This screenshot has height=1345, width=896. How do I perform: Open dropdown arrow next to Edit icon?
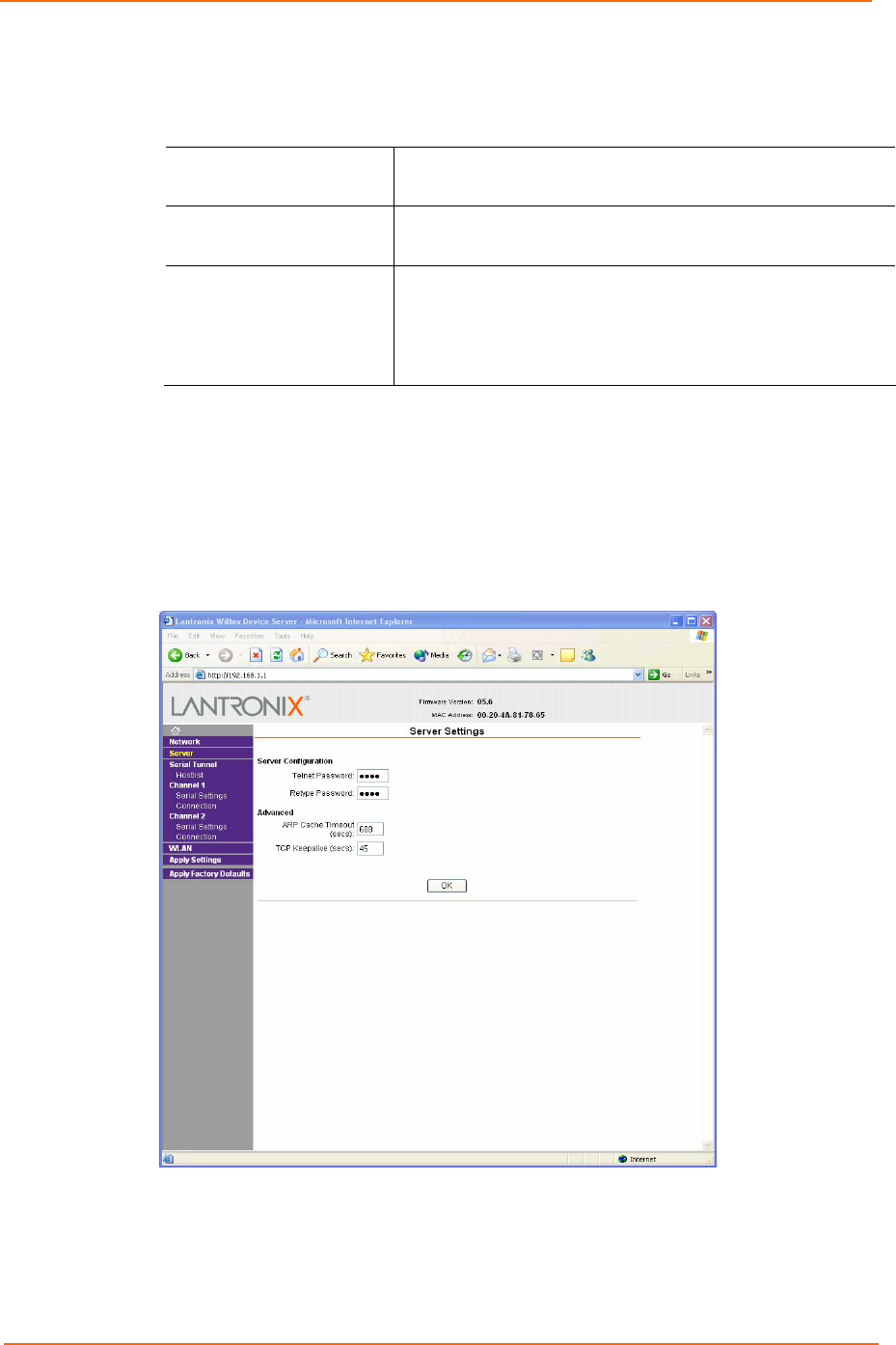coord(553,655)
